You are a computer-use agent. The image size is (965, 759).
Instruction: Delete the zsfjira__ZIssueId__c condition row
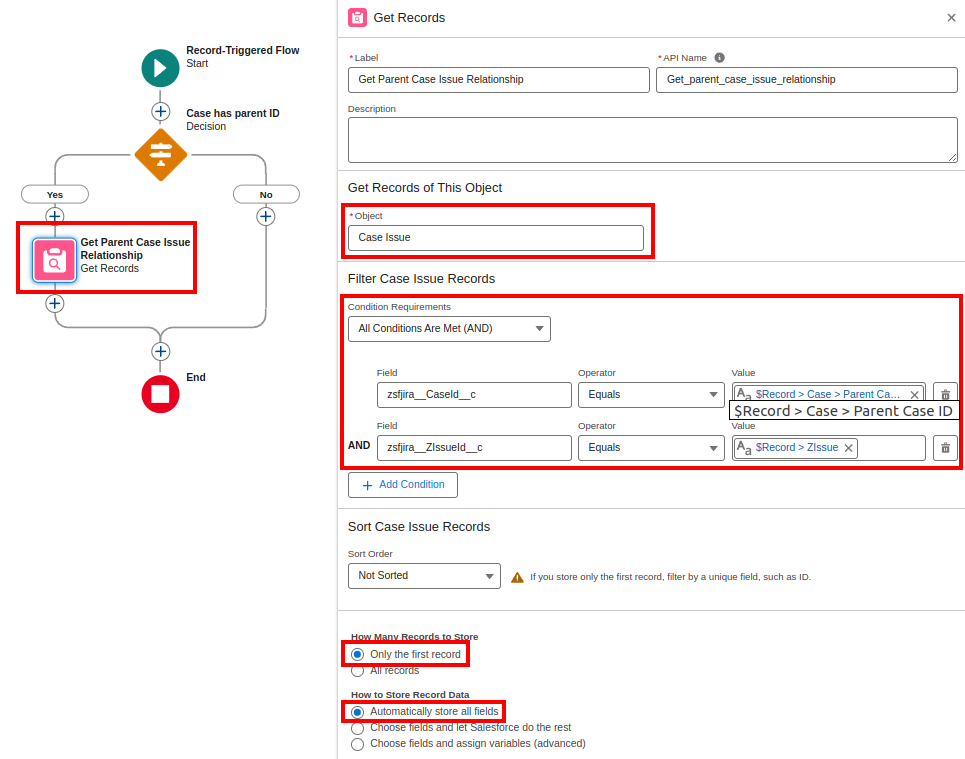click(x=945, y=448)
